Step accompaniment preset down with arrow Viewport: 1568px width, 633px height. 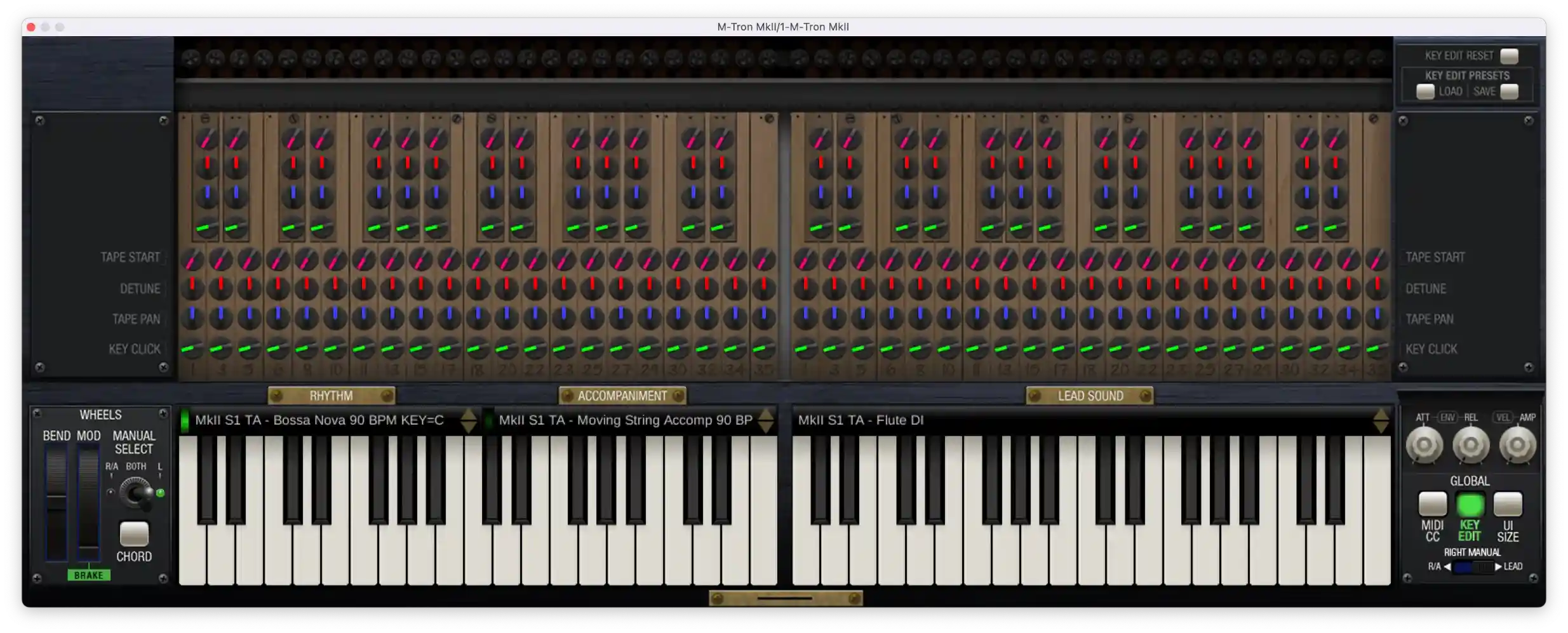[767, 427]
